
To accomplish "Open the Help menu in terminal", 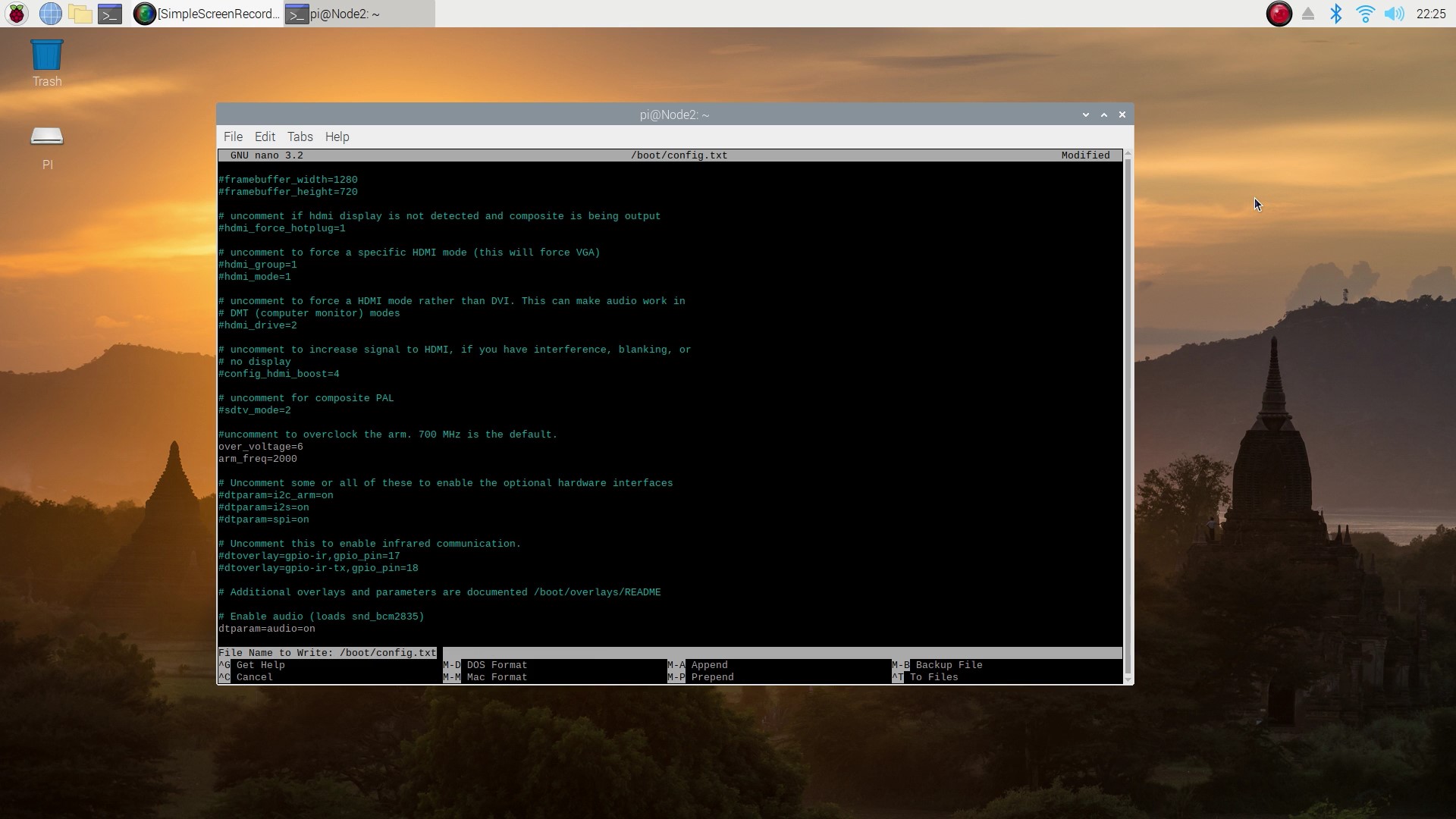I will tap(337, 136).
